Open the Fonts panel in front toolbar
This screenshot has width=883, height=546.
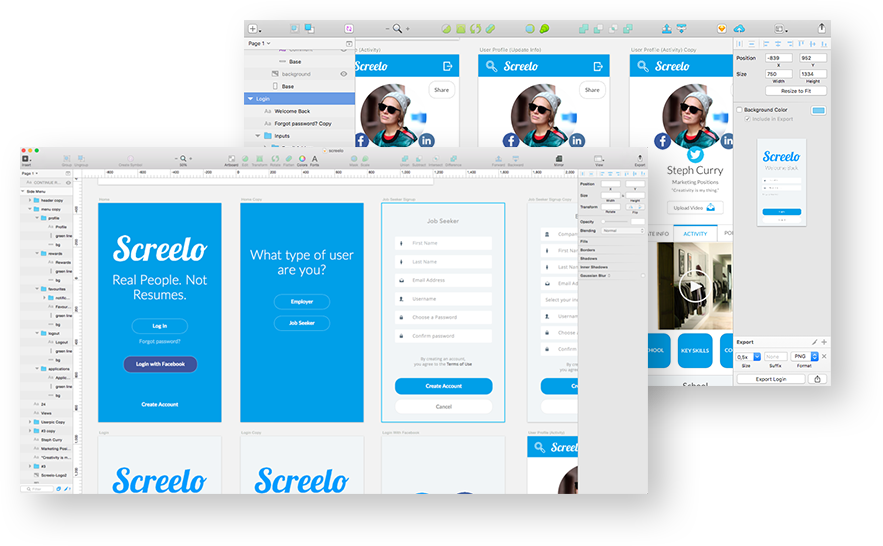pos(315,160)
